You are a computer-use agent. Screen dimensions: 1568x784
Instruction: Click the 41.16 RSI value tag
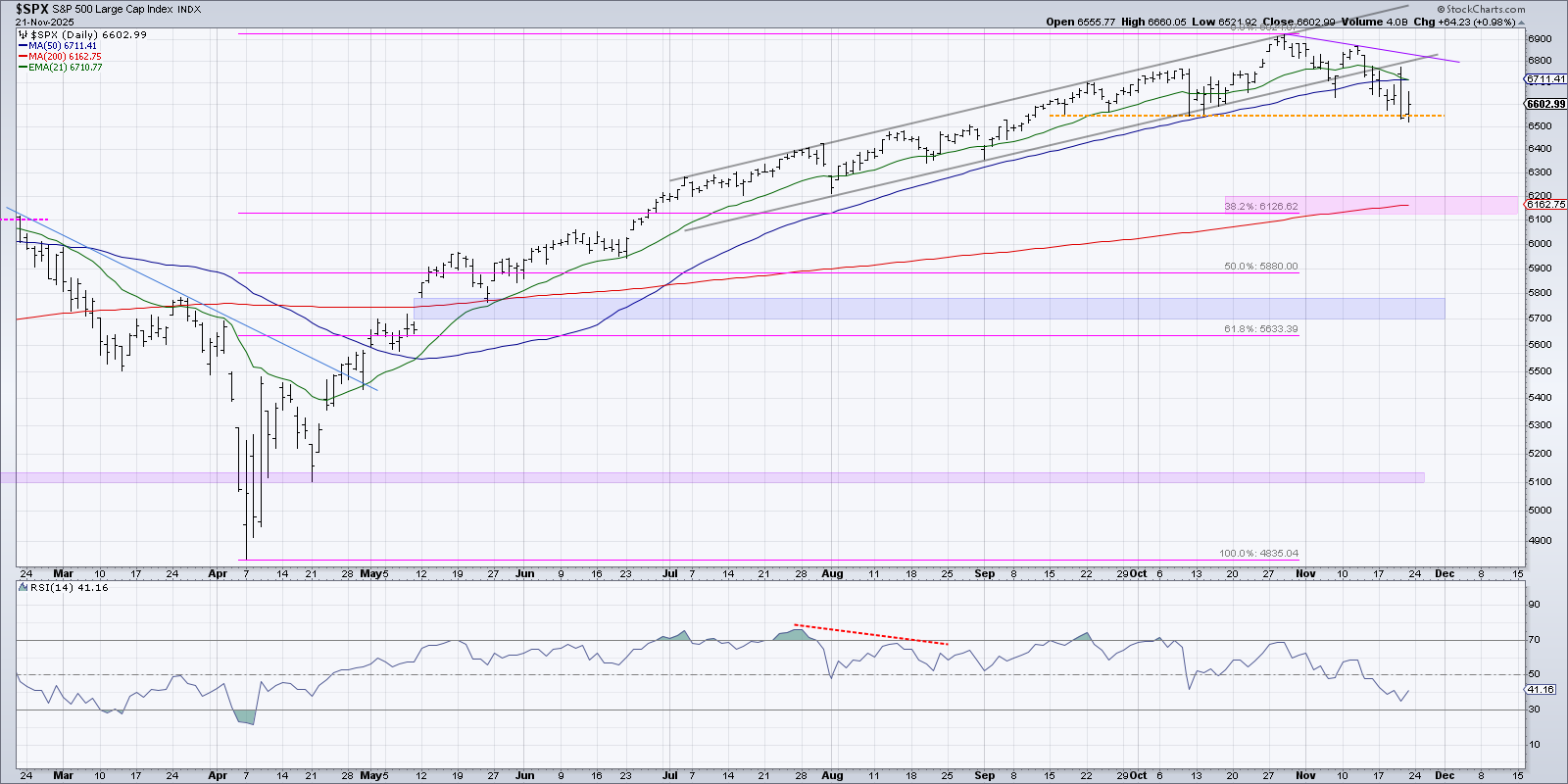[1540, 690]
